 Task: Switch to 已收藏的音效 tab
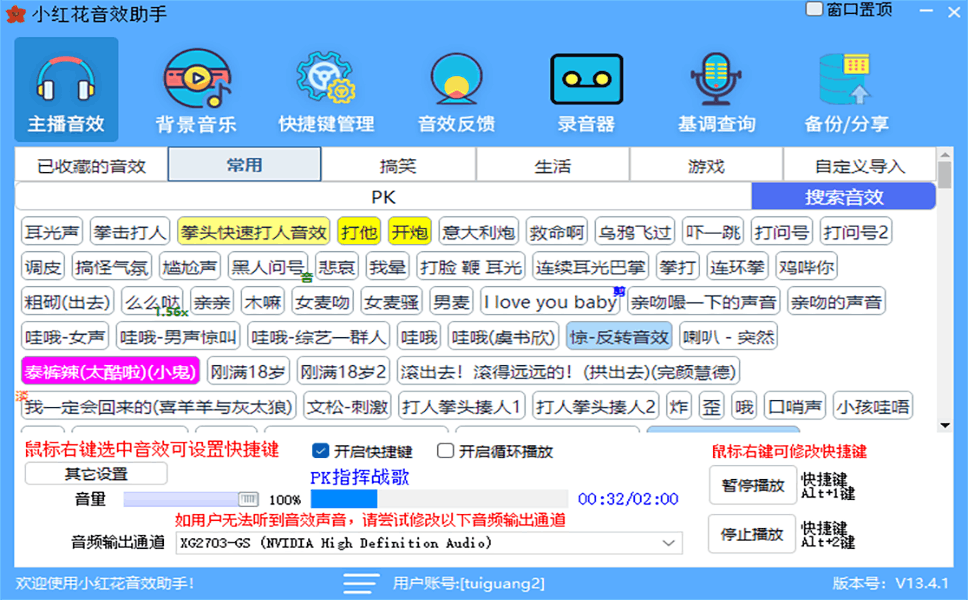91,166
